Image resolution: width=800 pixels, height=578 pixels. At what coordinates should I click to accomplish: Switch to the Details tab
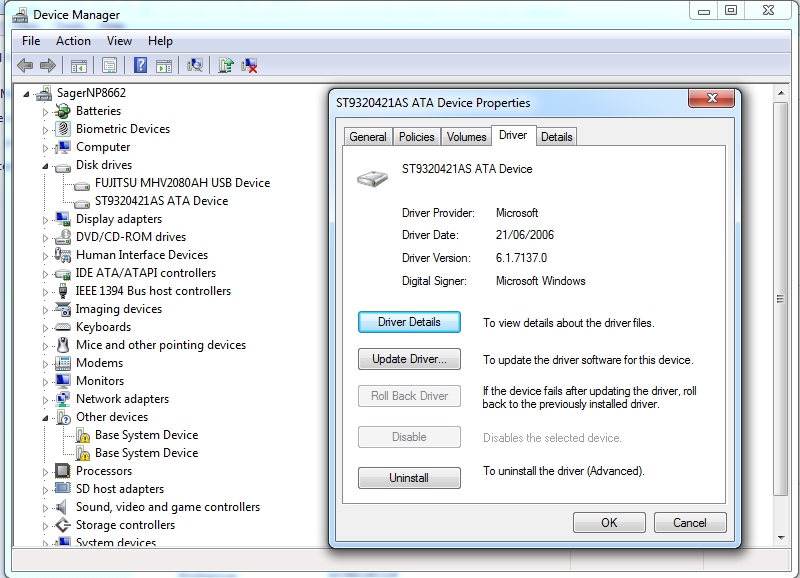point(556,137)
